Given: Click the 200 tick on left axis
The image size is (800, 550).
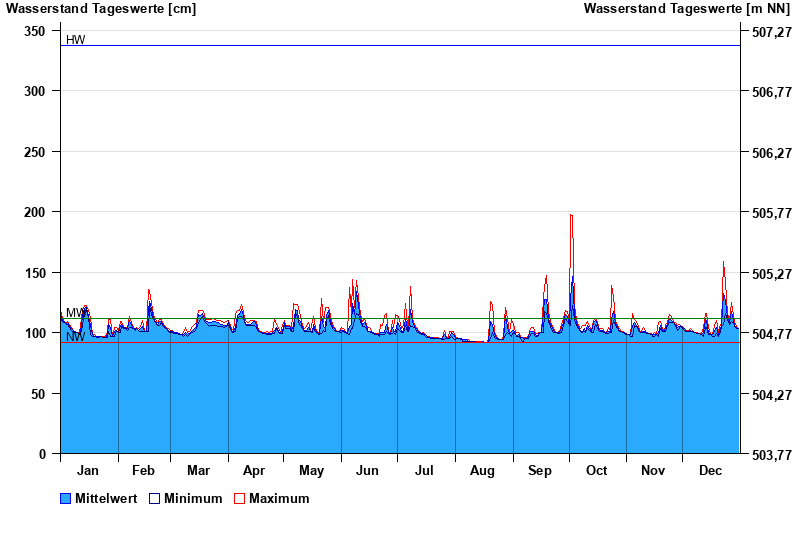Looking at the screenshot, I should pyautogui.click(x=35, y=212).
